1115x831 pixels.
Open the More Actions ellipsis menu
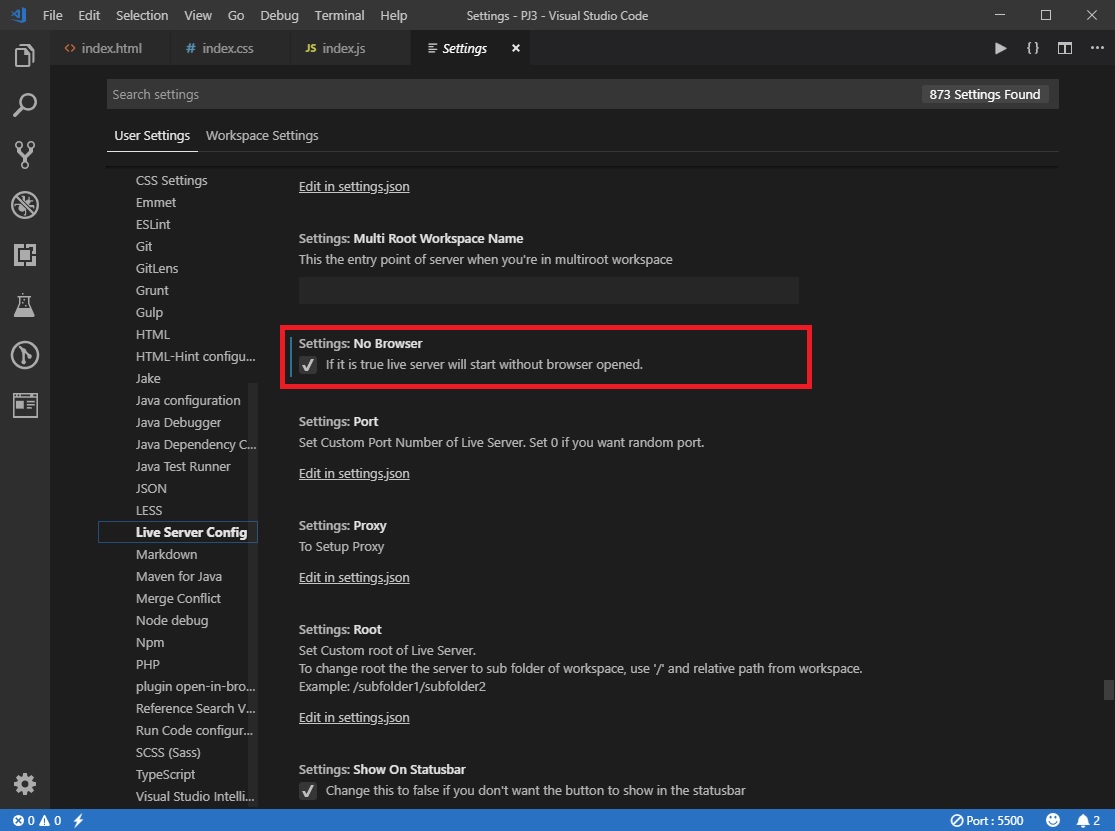(x=1097, y=48)
